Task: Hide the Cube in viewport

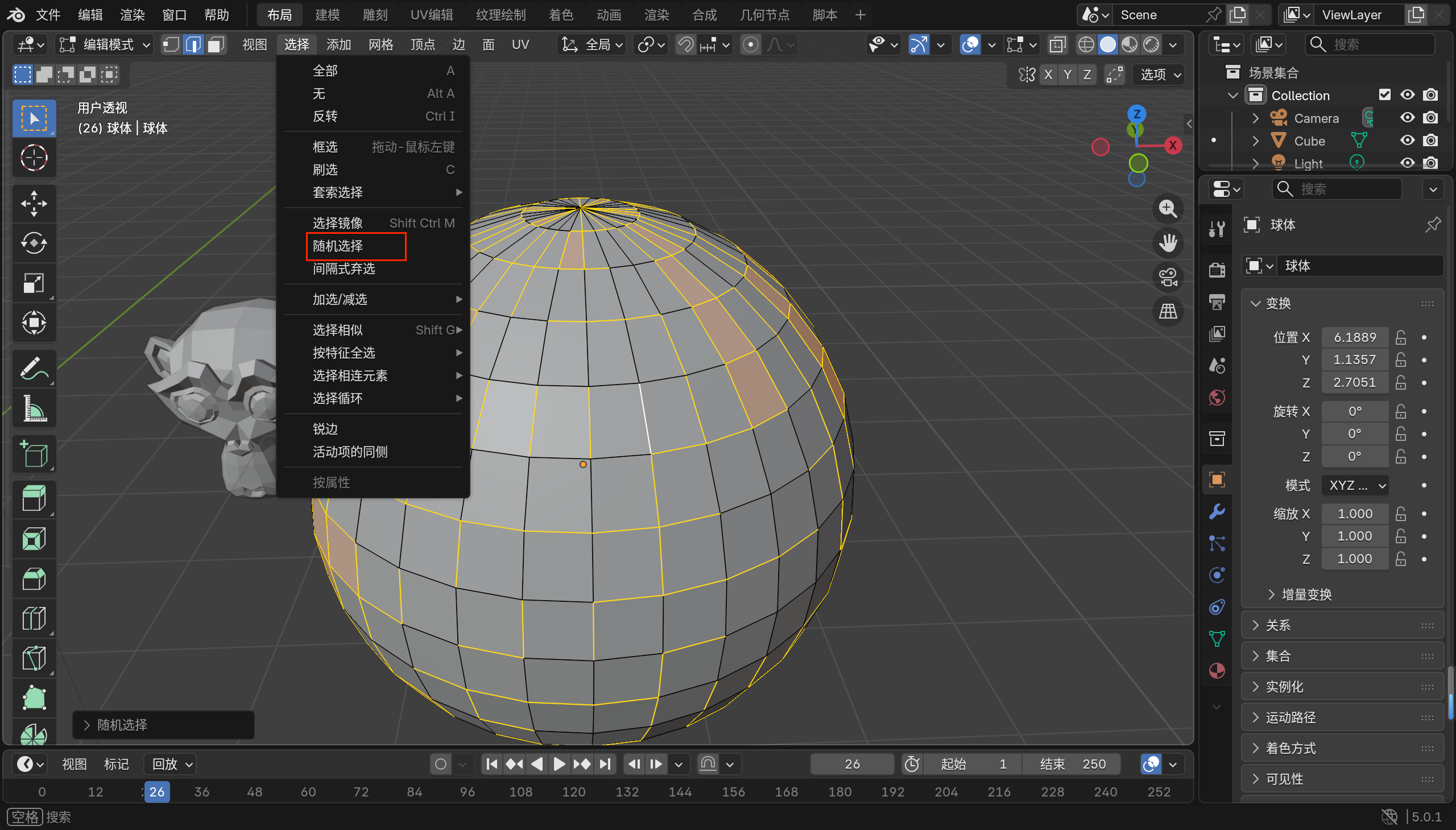Action: (1407, 141)
